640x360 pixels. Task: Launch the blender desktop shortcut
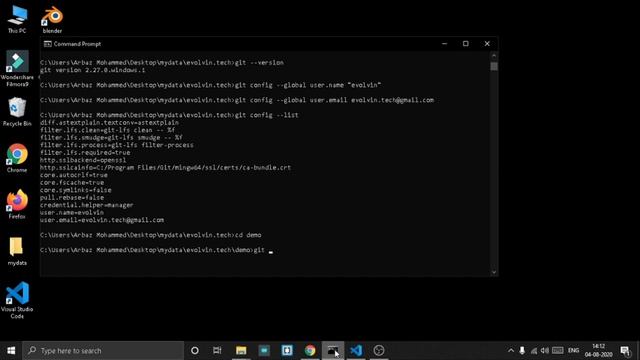pyautogui.click(x=52, y=20)
